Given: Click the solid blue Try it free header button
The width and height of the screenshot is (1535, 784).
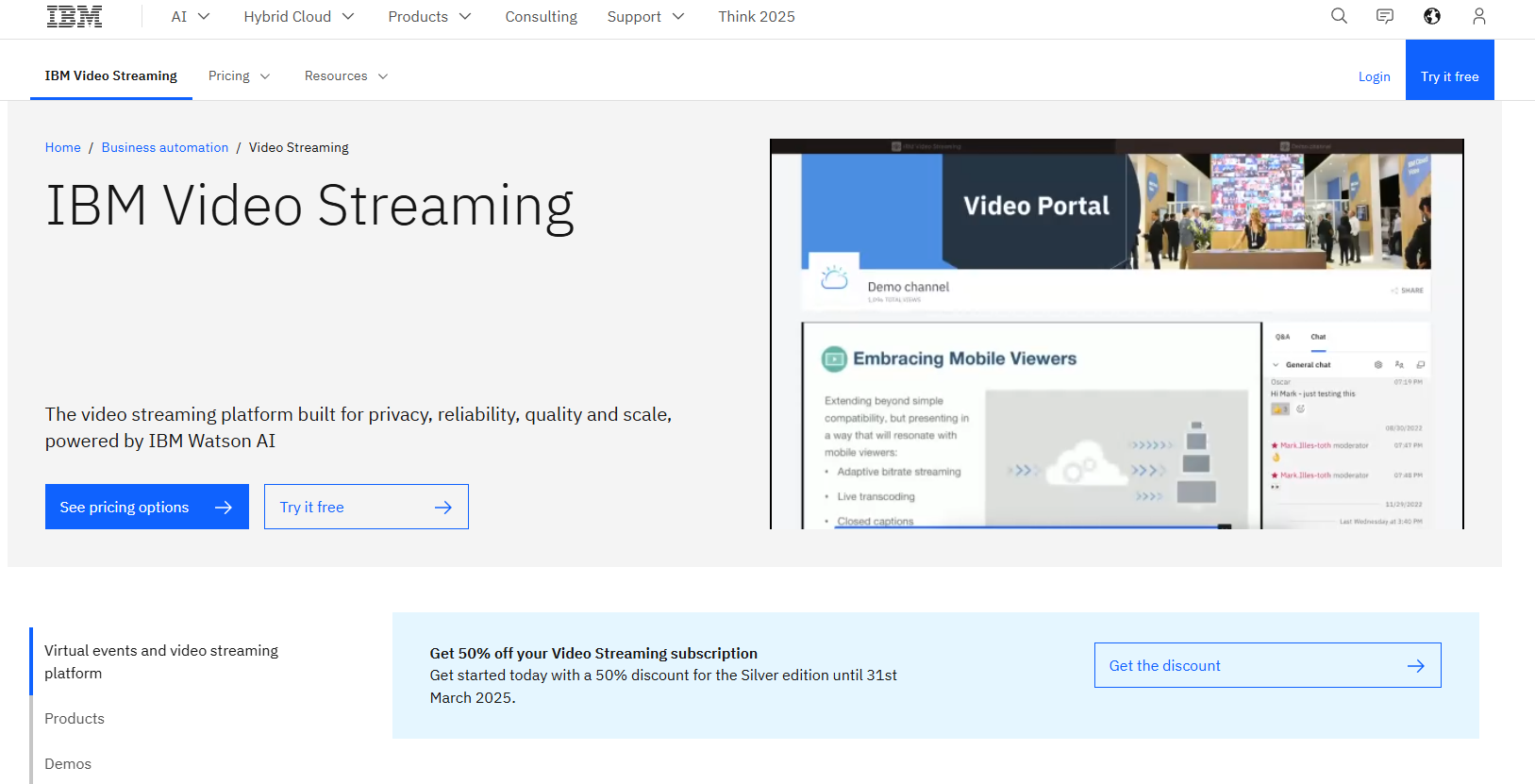Looking at the screenshot, I should tap(1450, 70).
